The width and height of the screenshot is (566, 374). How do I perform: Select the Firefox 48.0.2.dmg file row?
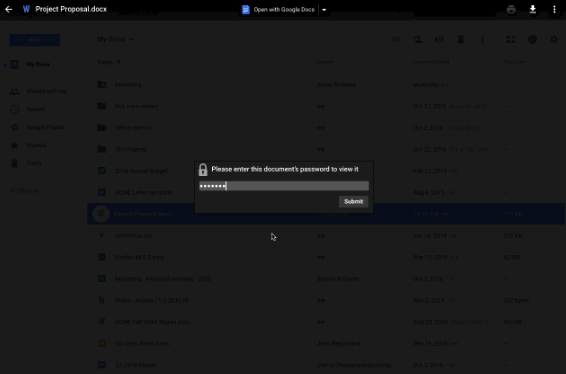[x=326, y=257]
